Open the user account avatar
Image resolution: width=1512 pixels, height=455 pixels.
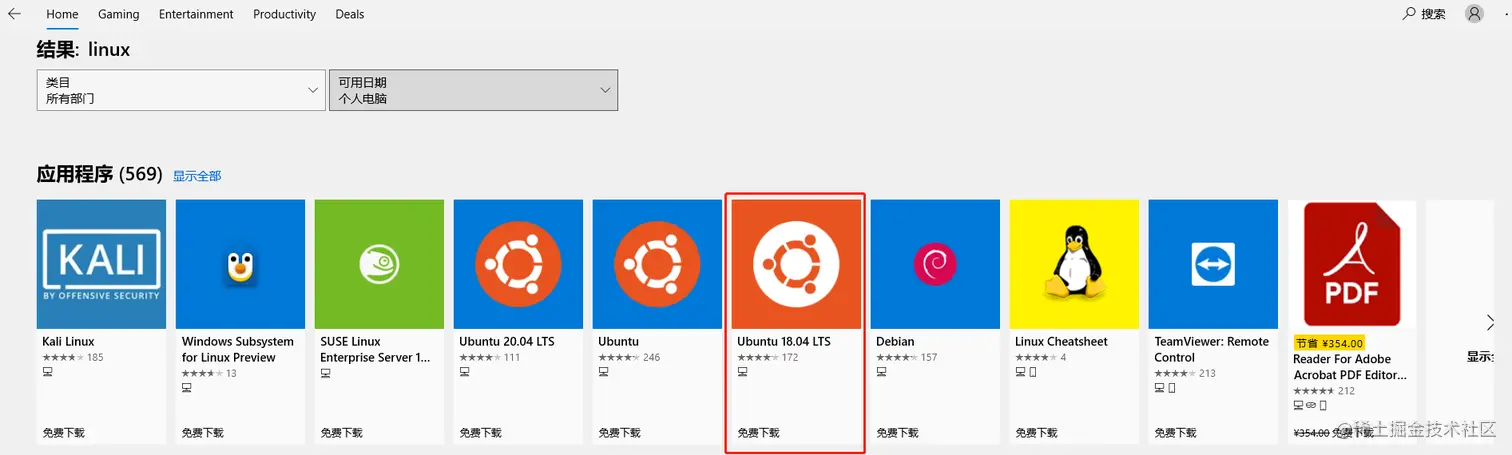pyautogui.click(x=1475, y=14)
